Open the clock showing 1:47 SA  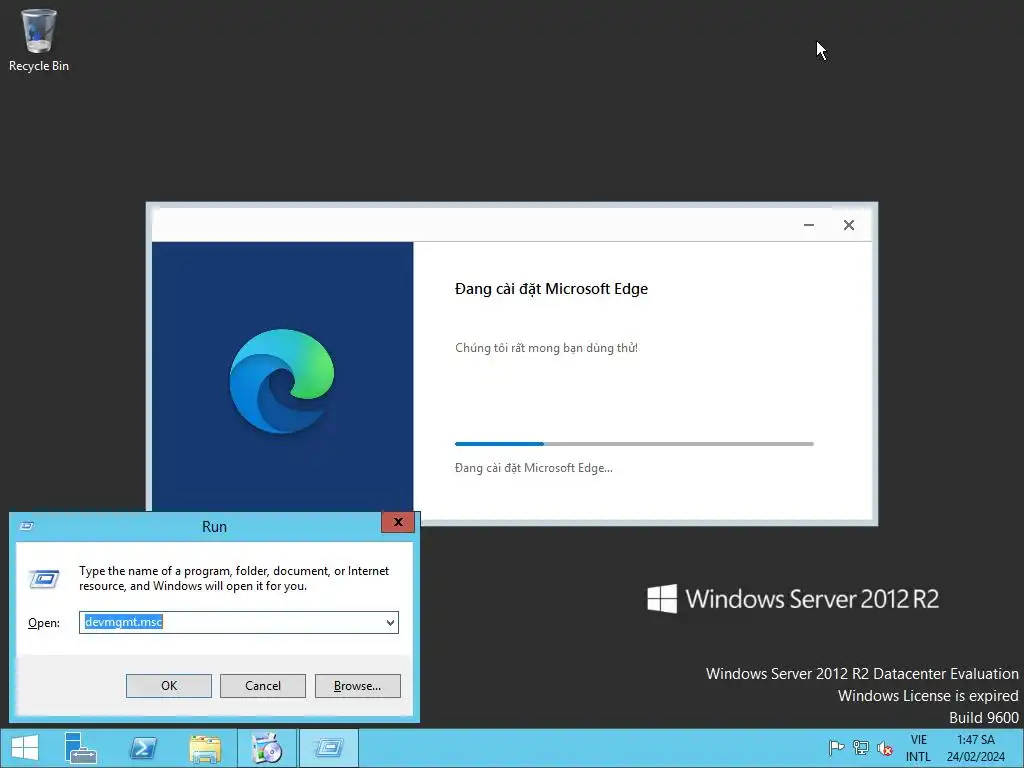[976, 748]
